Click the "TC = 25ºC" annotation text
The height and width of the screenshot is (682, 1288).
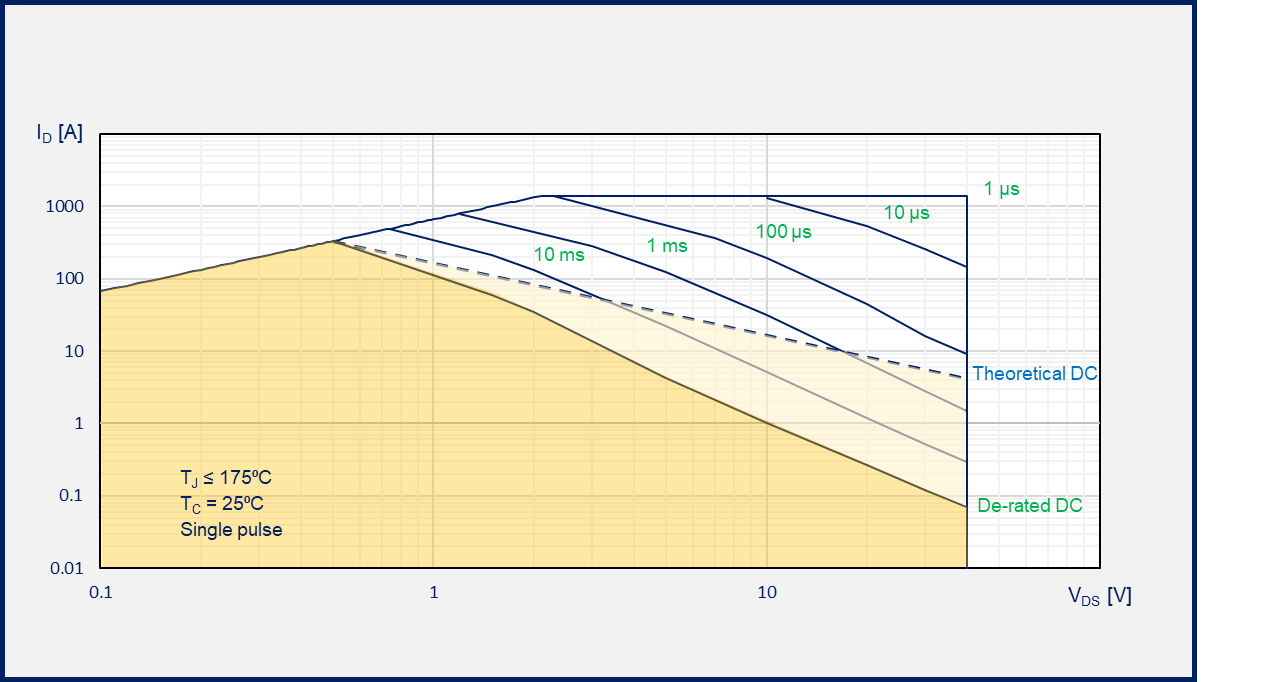coord(222,503)
